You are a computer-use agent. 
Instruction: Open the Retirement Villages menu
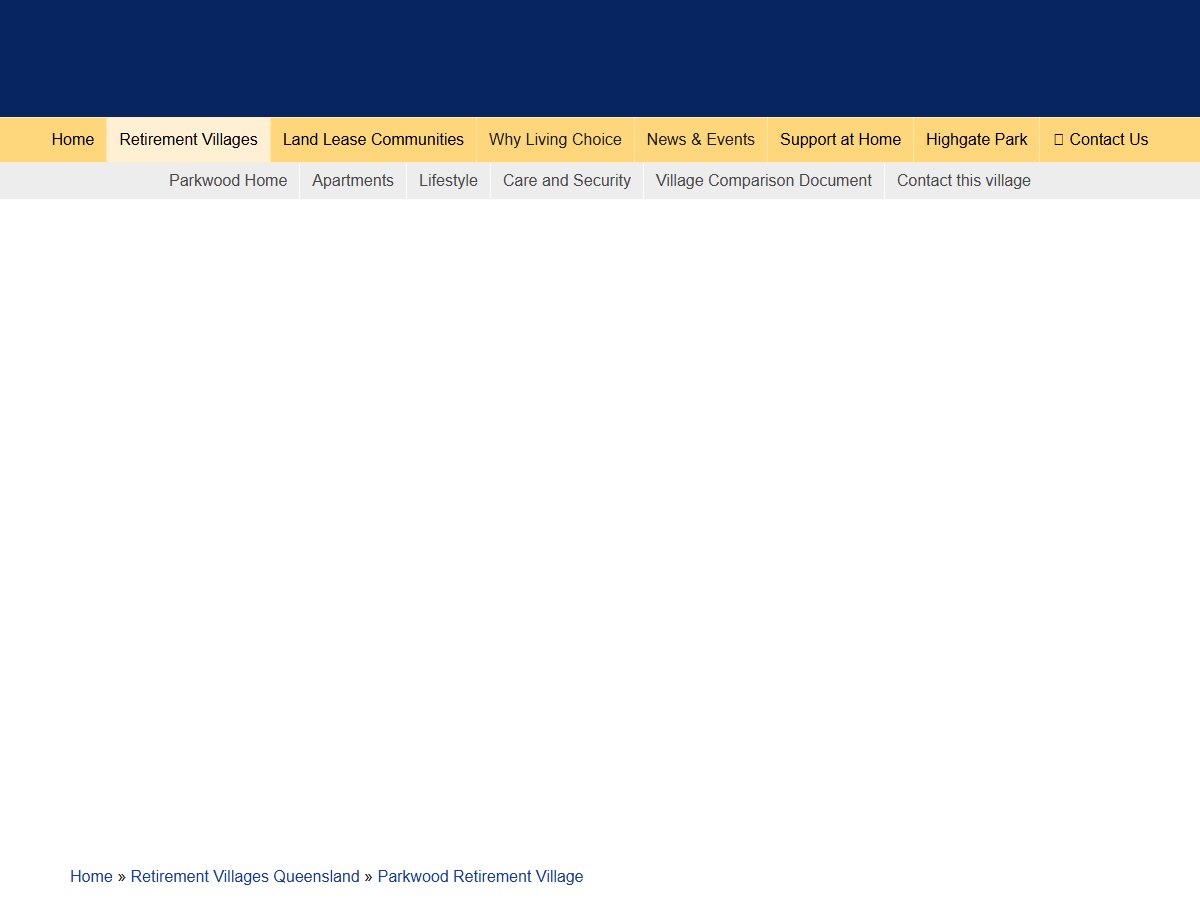coord(189,140)
